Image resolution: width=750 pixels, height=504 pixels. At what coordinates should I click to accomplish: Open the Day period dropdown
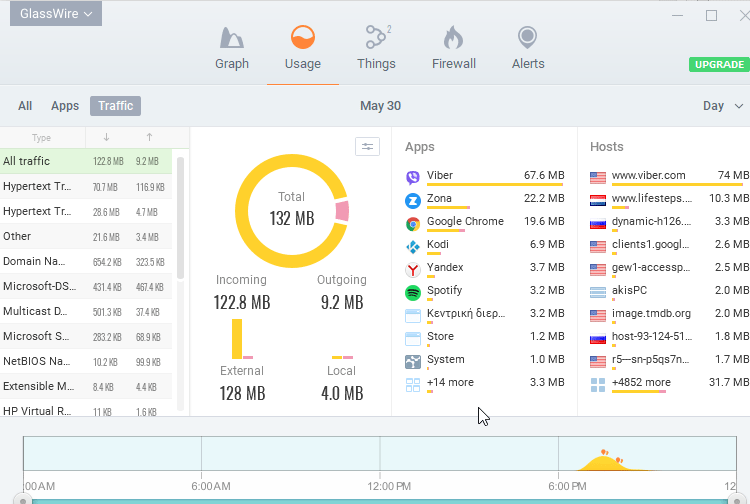coord(723,106)
